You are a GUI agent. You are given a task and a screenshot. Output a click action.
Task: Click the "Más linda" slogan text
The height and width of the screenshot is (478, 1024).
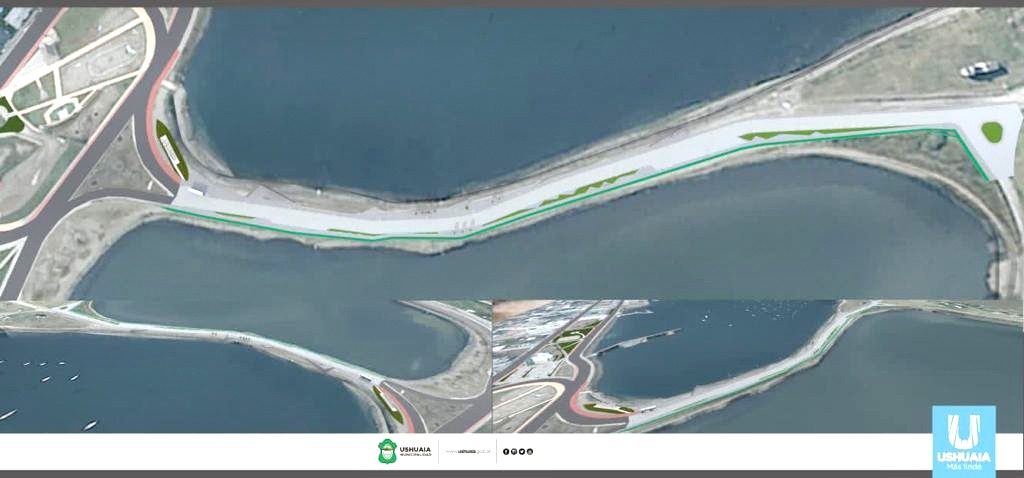pos(963,465)
